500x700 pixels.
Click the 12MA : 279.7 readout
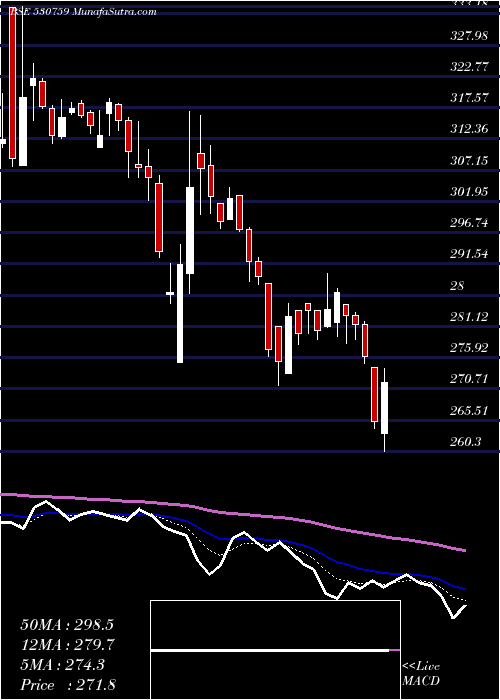coord(67,644)
